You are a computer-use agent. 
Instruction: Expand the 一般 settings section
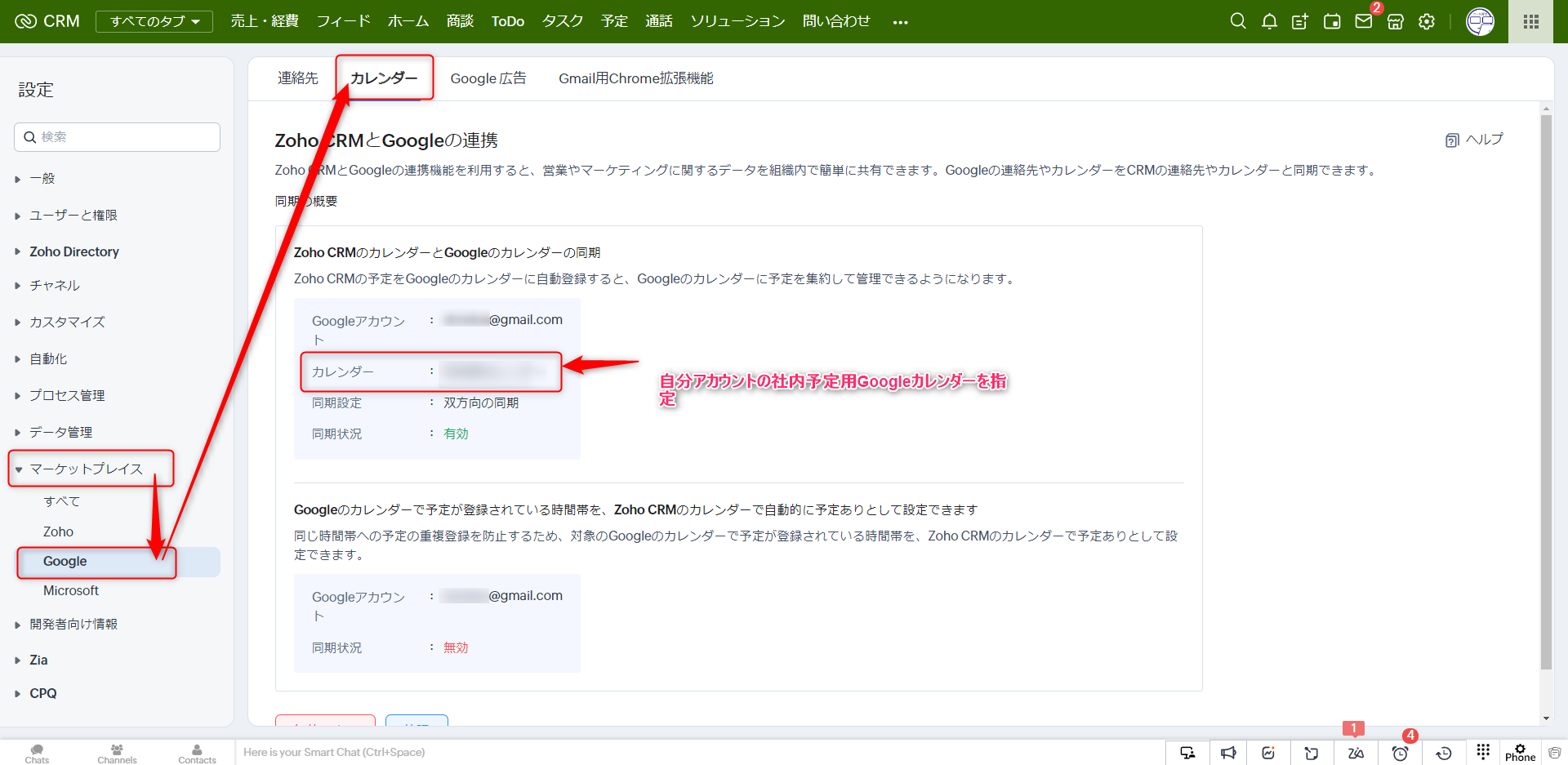pos(42,179)
